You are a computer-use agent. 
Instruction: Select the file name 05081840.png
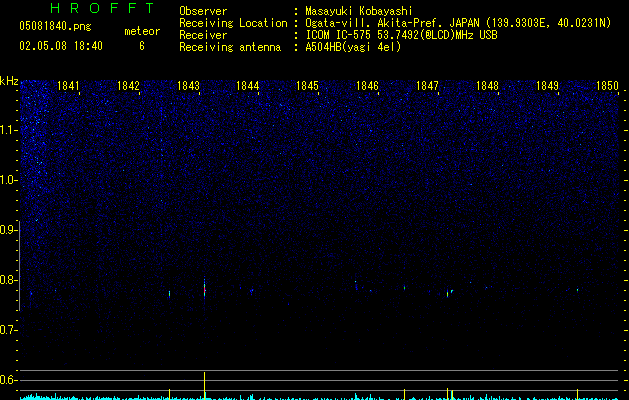click(x=55, y=27)
